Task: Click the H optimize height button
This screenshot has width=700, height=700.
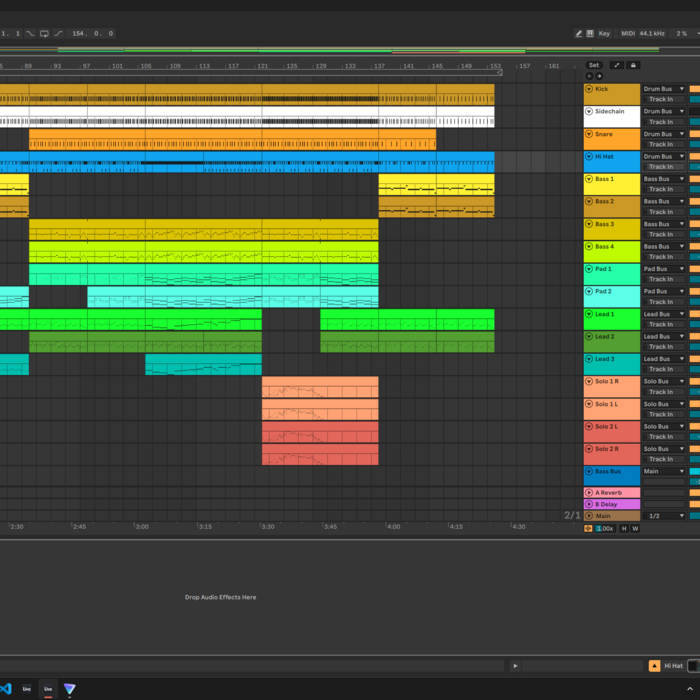Action: (623, 528)
